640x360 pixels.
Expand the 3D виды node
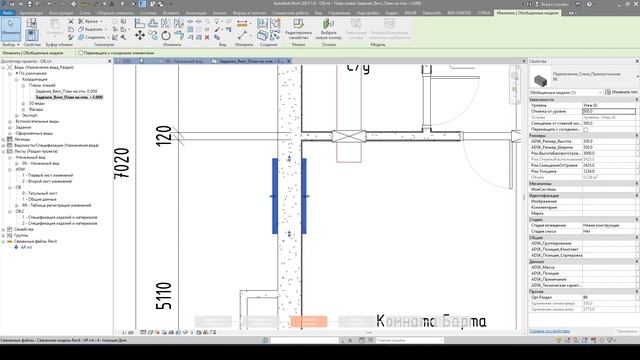coord(23,103)
